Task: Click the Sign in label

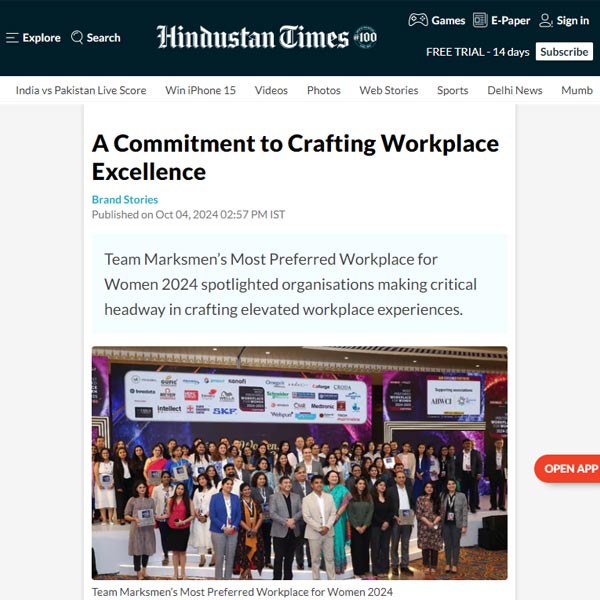Action: coord(572,20)
